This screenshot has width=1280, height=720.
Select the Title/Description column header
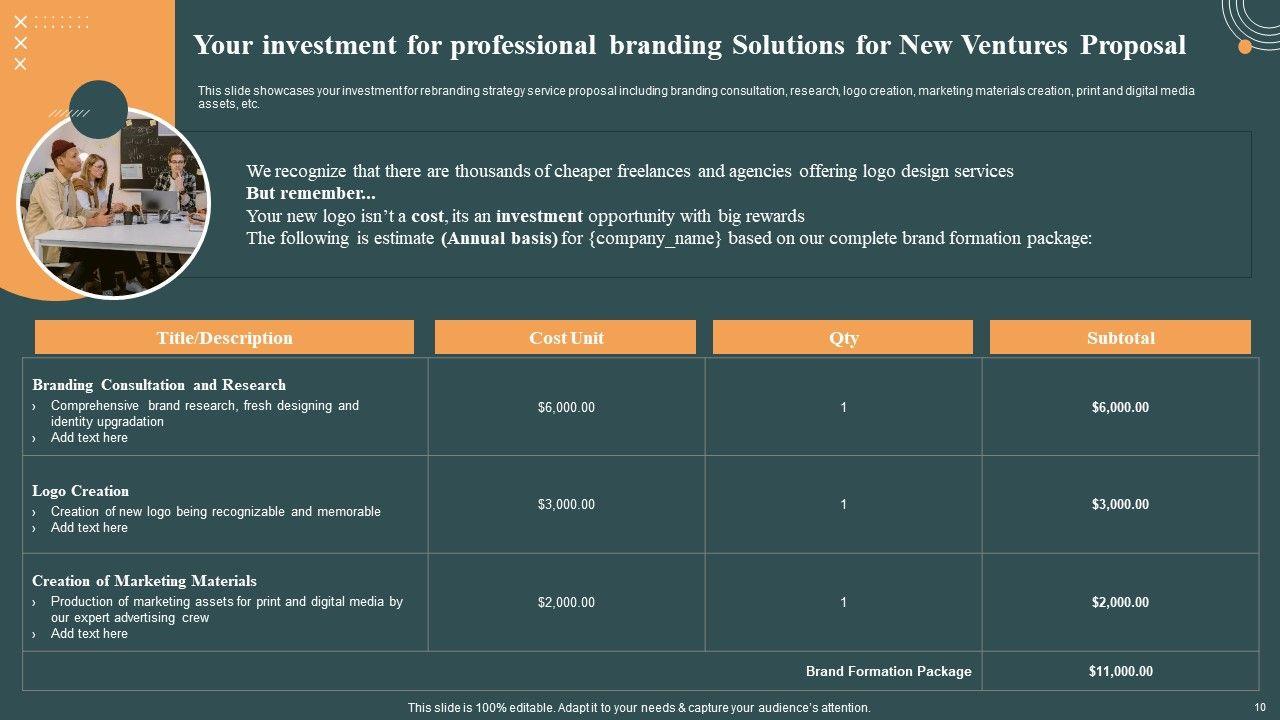[224, 338]
